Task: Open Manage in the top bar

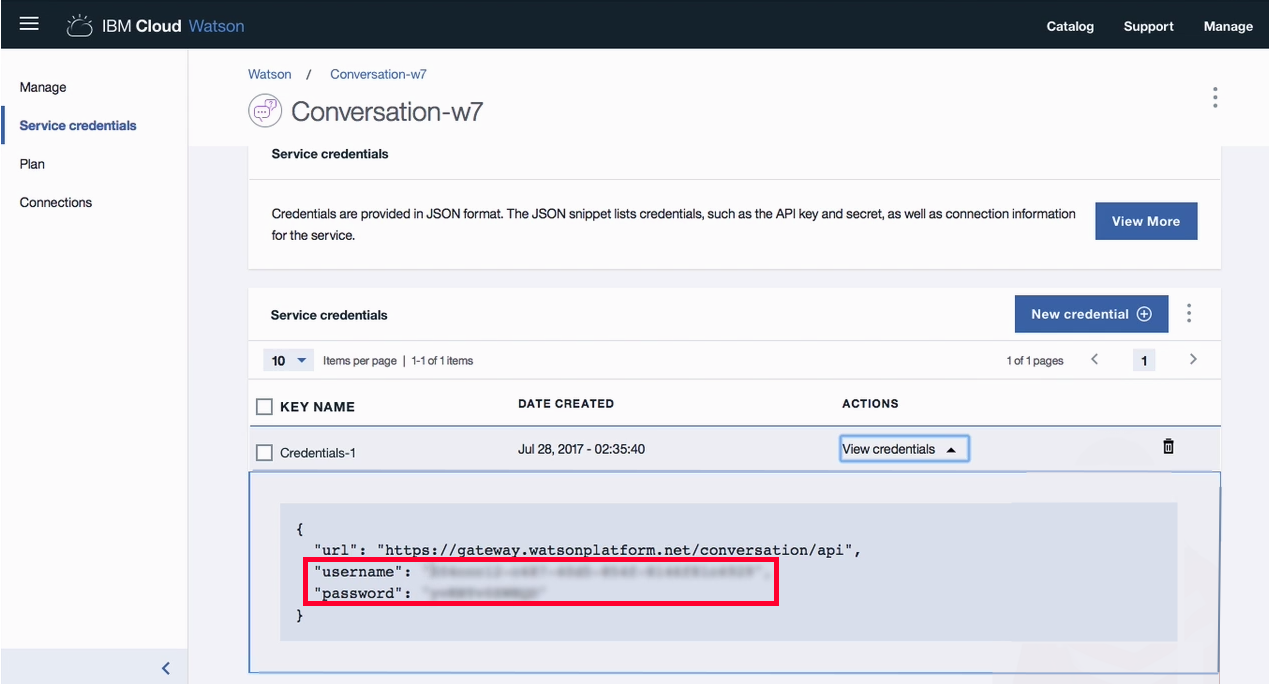Action: (1228, 26)
